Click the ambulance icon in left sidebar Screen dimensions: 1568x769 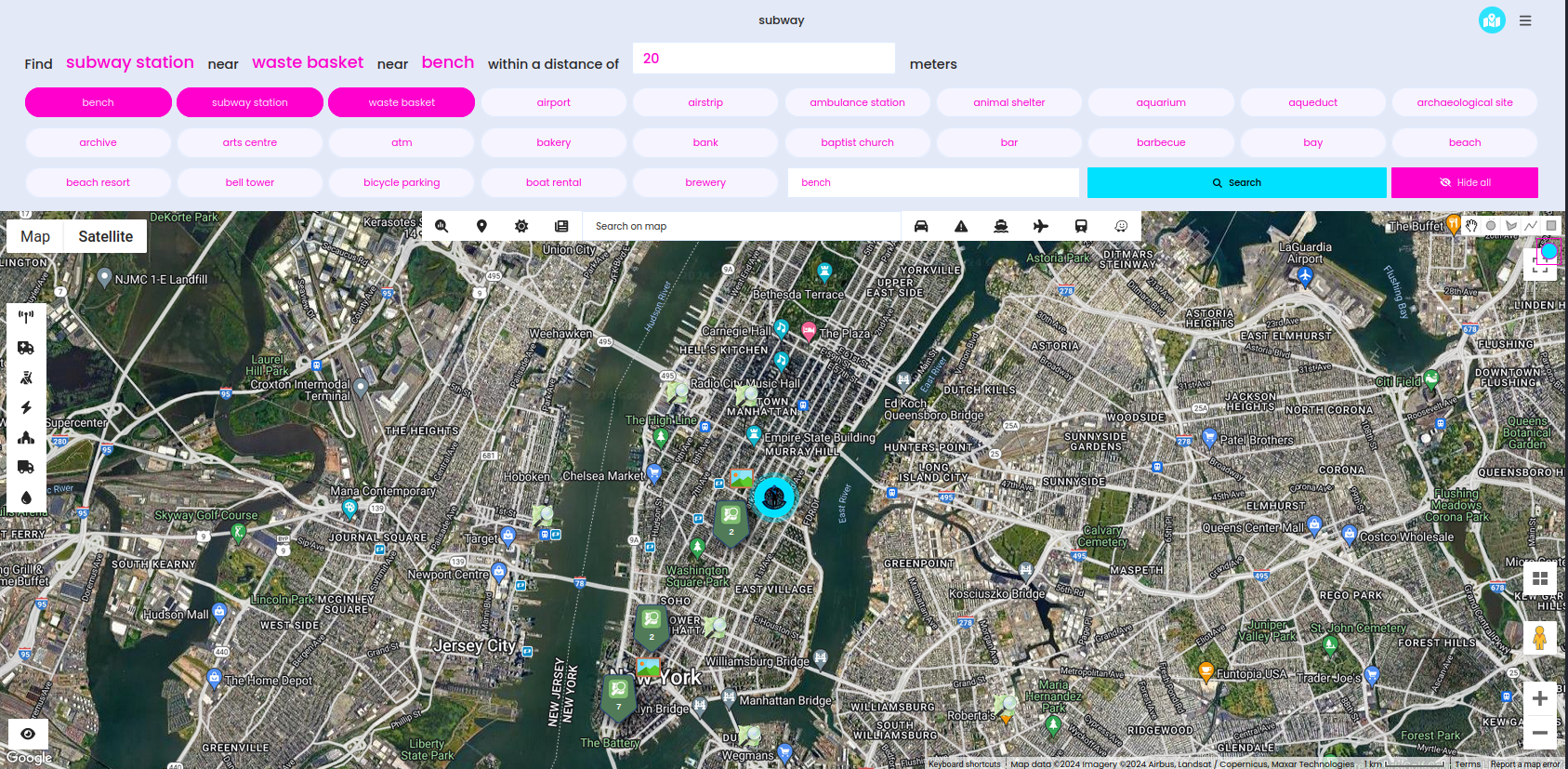pyautogui.click(x=26, y=348)
